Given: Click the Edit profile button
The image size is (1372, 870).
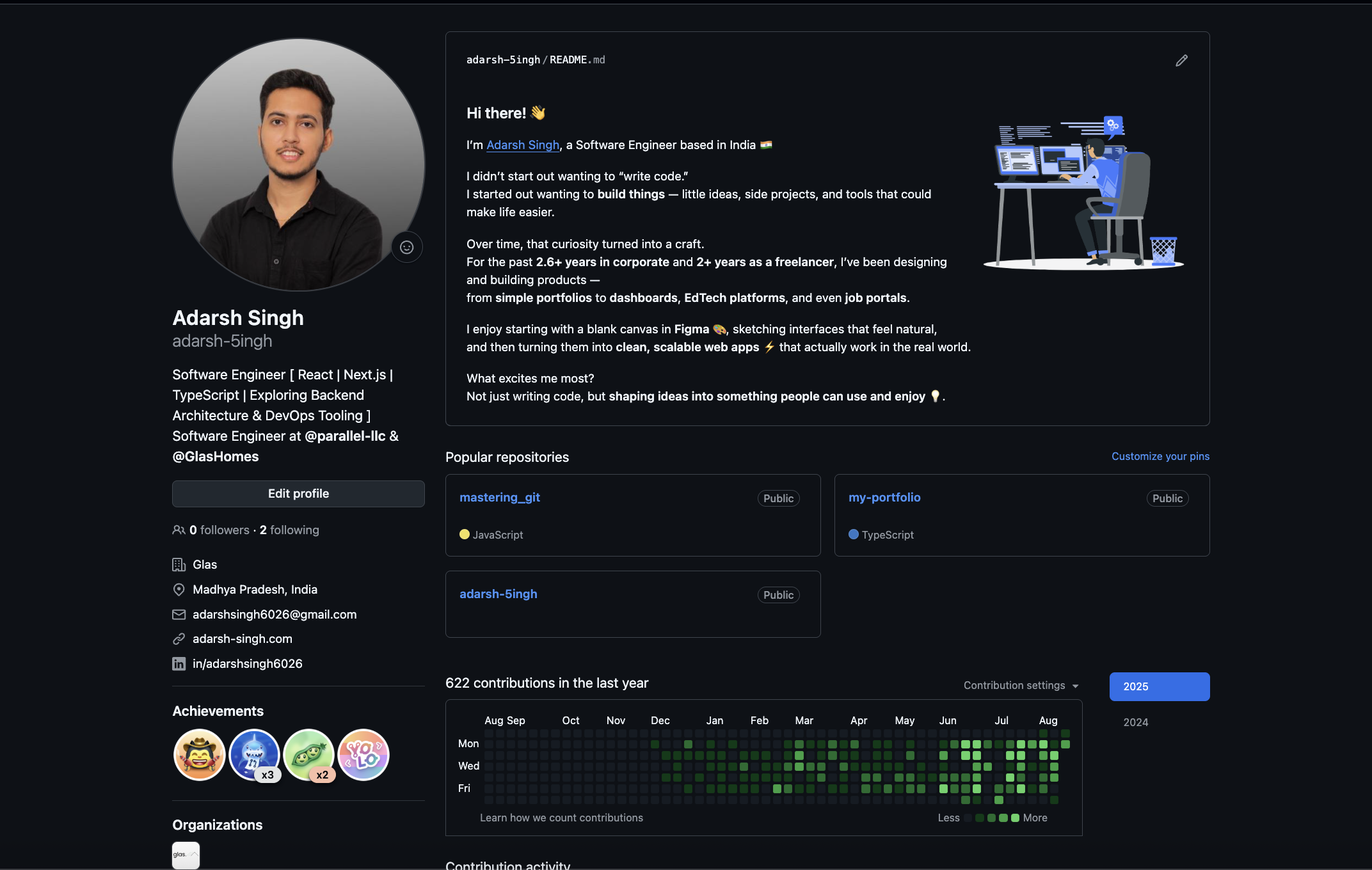Looking at the screenshot, I should [298, 493].
